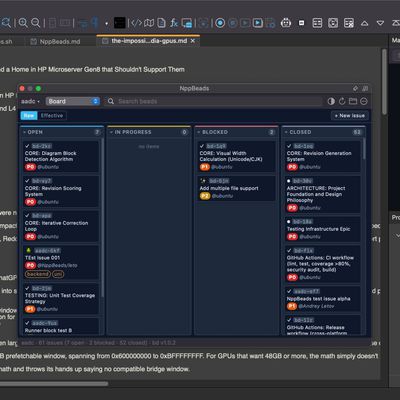The width and height of the screenshot is (400, 400).
Task: Click the badge icon between the two grid icons
Action: (333, 23)
